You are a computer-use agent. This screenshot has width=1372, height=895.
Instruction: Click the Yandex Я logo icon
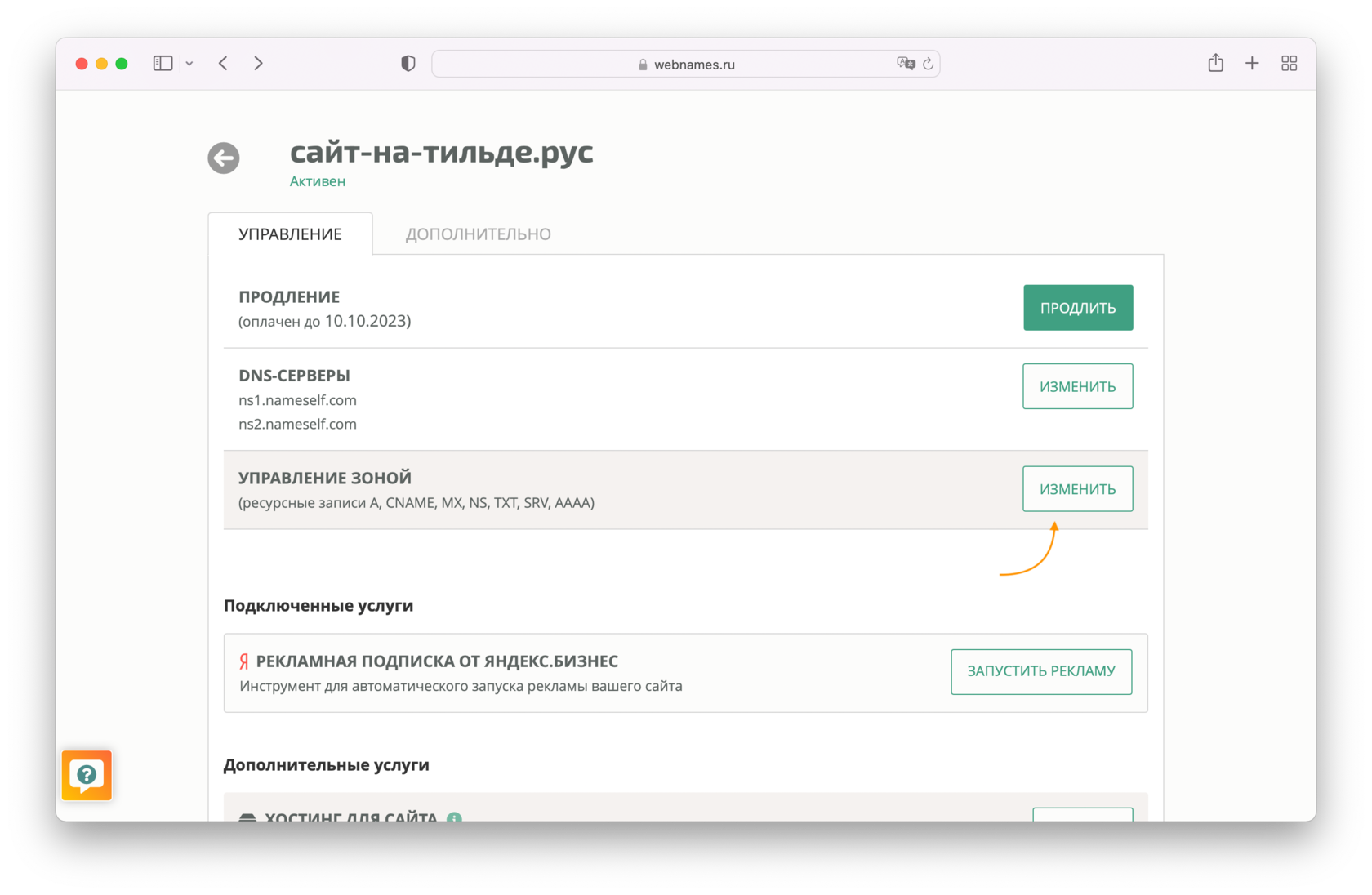pos(243,661)
